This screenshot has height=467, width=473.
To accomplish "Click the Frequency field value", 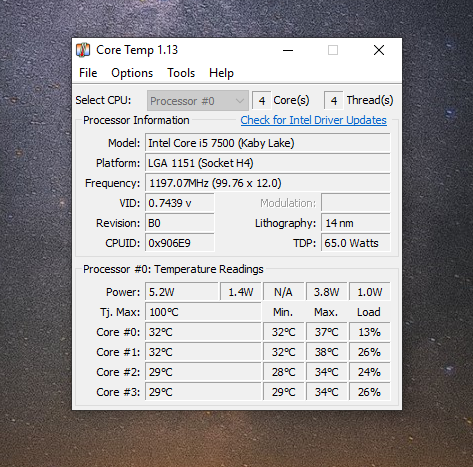I will point(268,183).
